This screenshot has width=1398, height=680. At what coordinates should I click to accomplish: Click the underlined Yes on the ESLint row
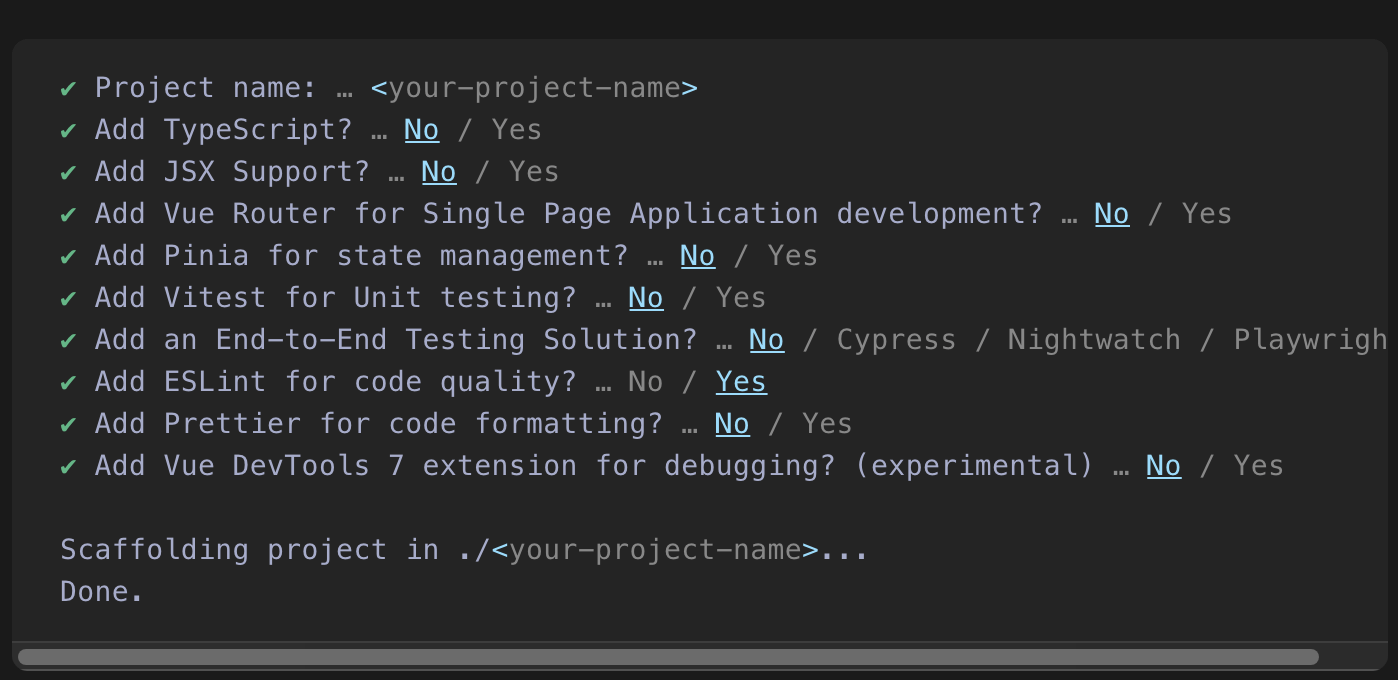coord(741,382)
